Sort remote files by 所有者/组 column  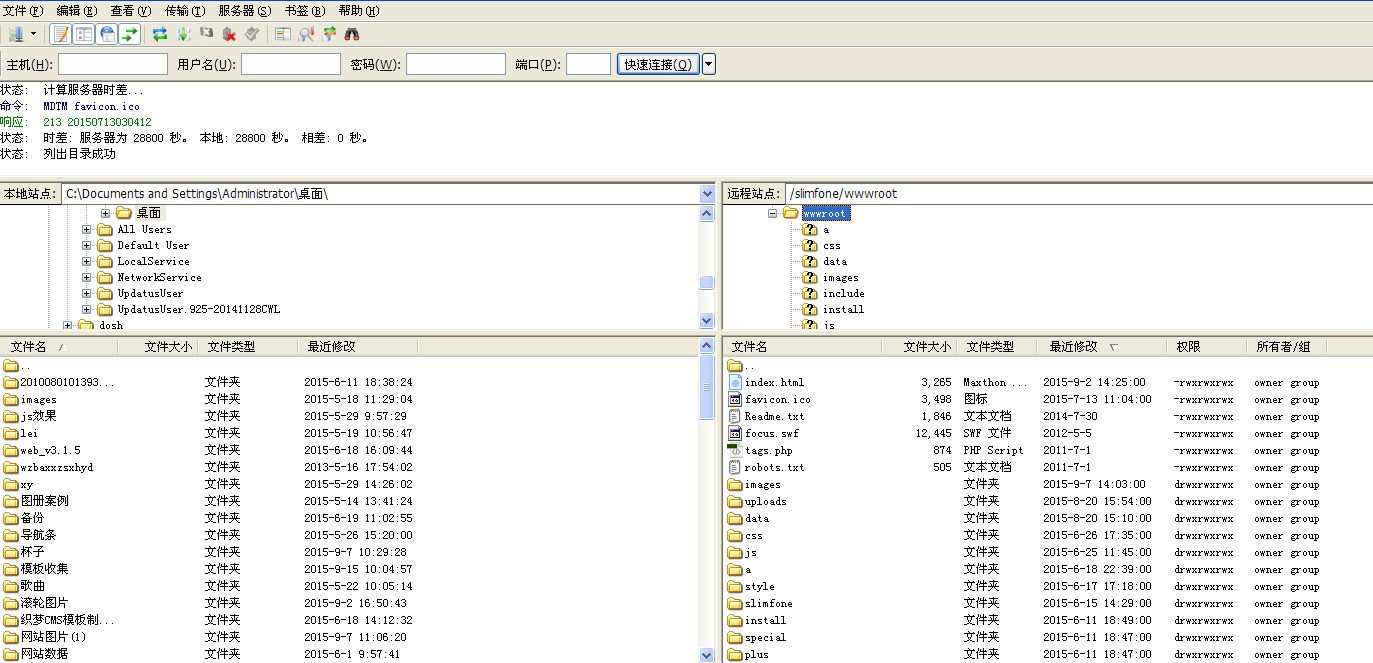(1286, 347)
